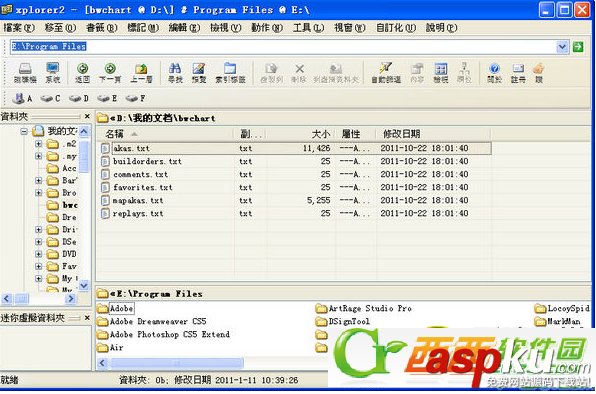Click the delete X toolbar icon

[x=299, y=73]
